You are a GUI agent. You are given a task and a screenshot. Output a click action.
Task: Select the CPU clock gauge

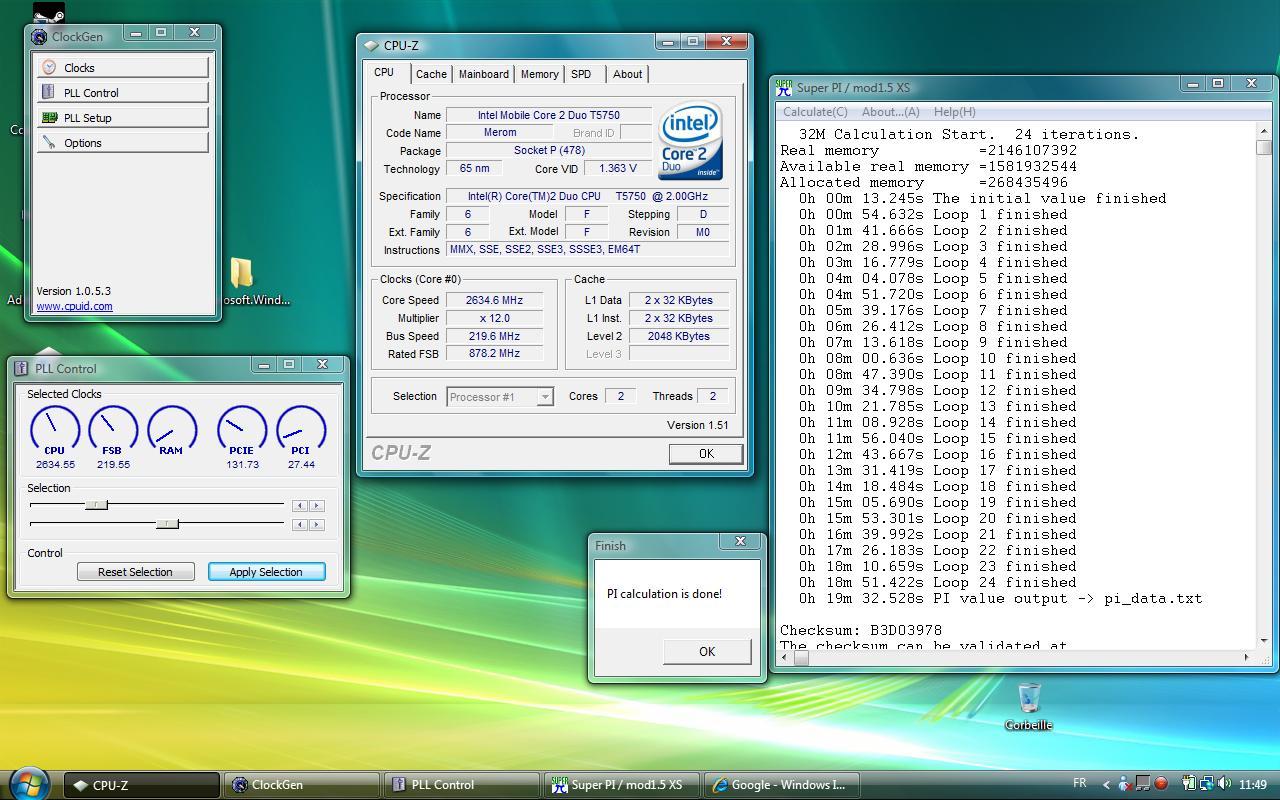click(55, 437)
